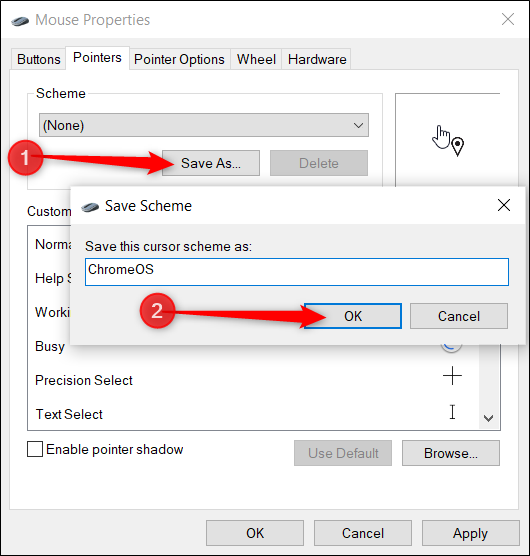Enable pointer shadow checkbox

point(35,449)
